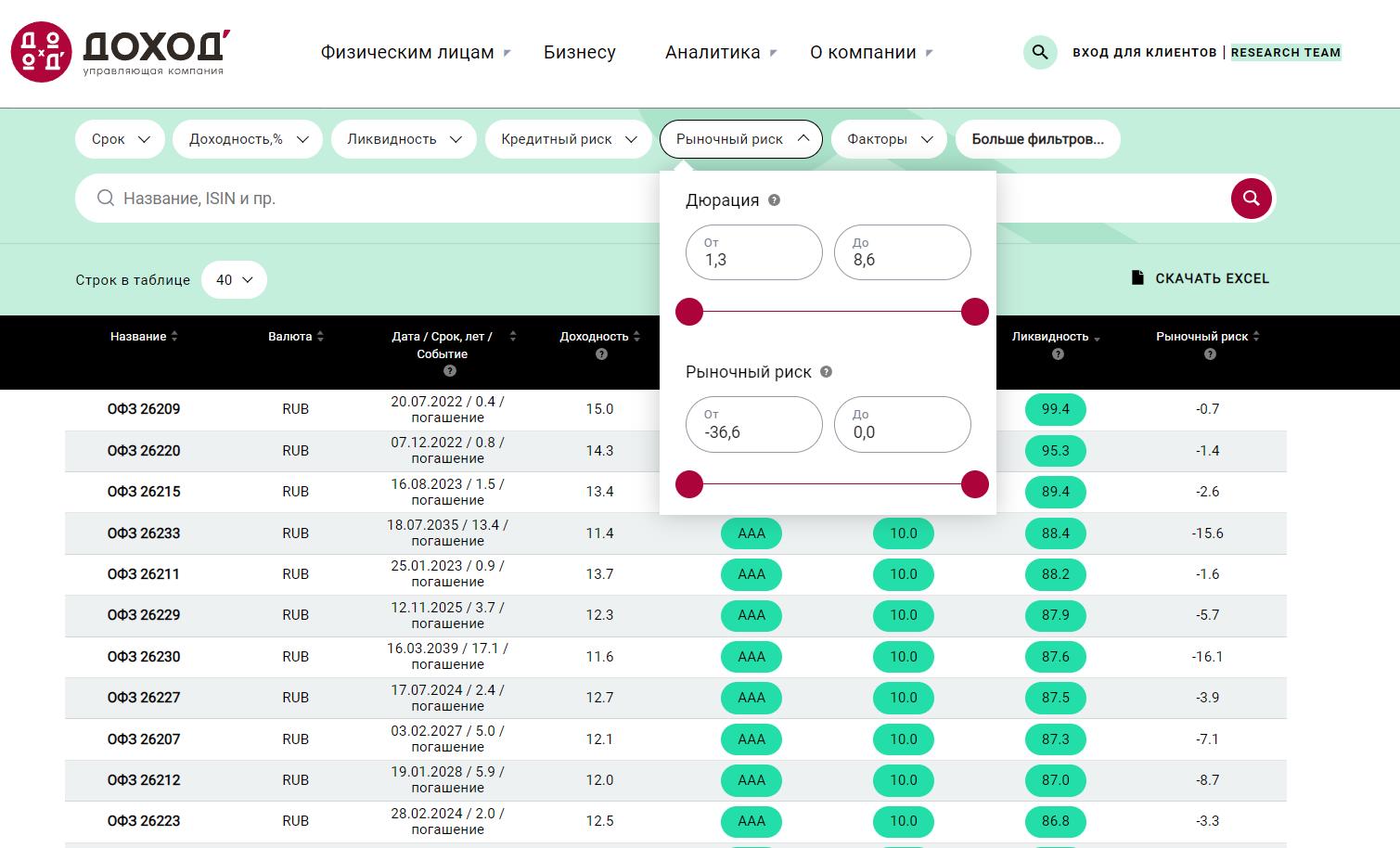
Task: Click the Доход company logo
Action: (x=120, y=52)
